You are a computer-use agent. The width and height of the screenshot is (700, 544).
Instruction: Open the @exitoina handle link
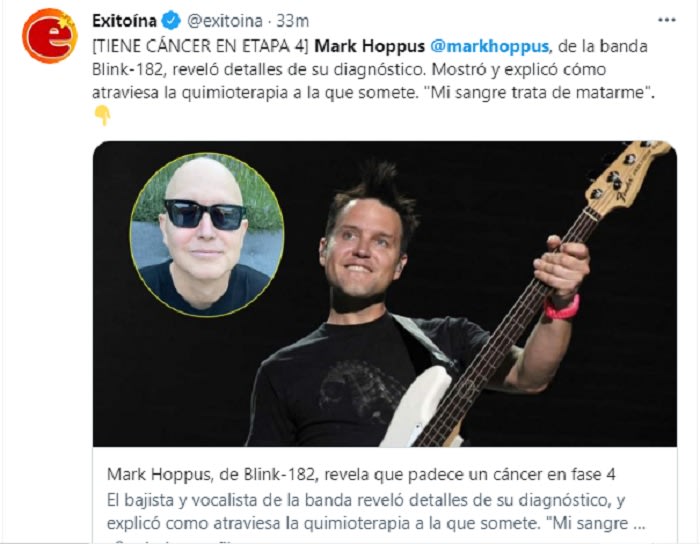click(225, 21)
